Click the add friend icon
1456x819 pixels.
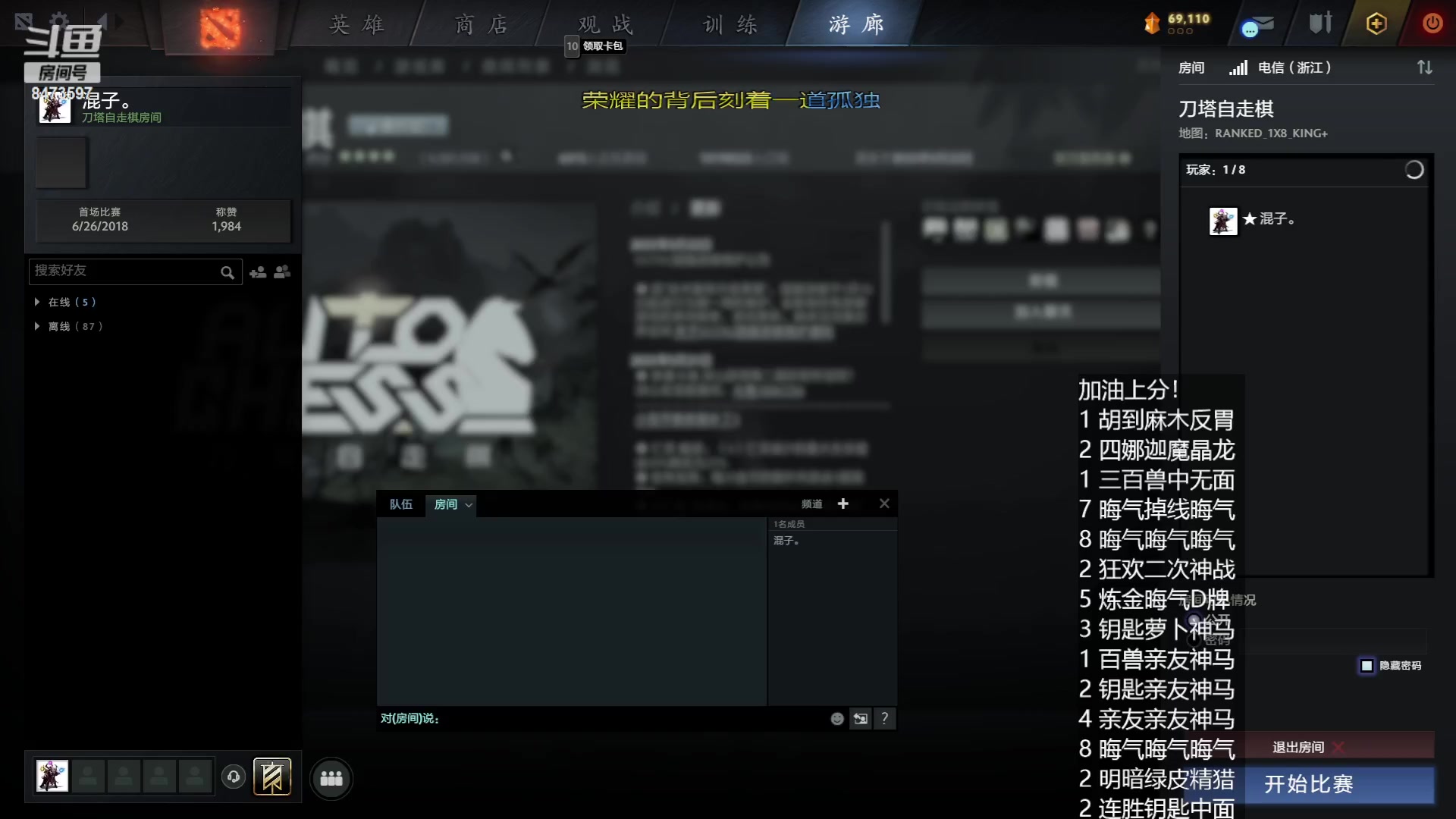(x=258, y=272)
